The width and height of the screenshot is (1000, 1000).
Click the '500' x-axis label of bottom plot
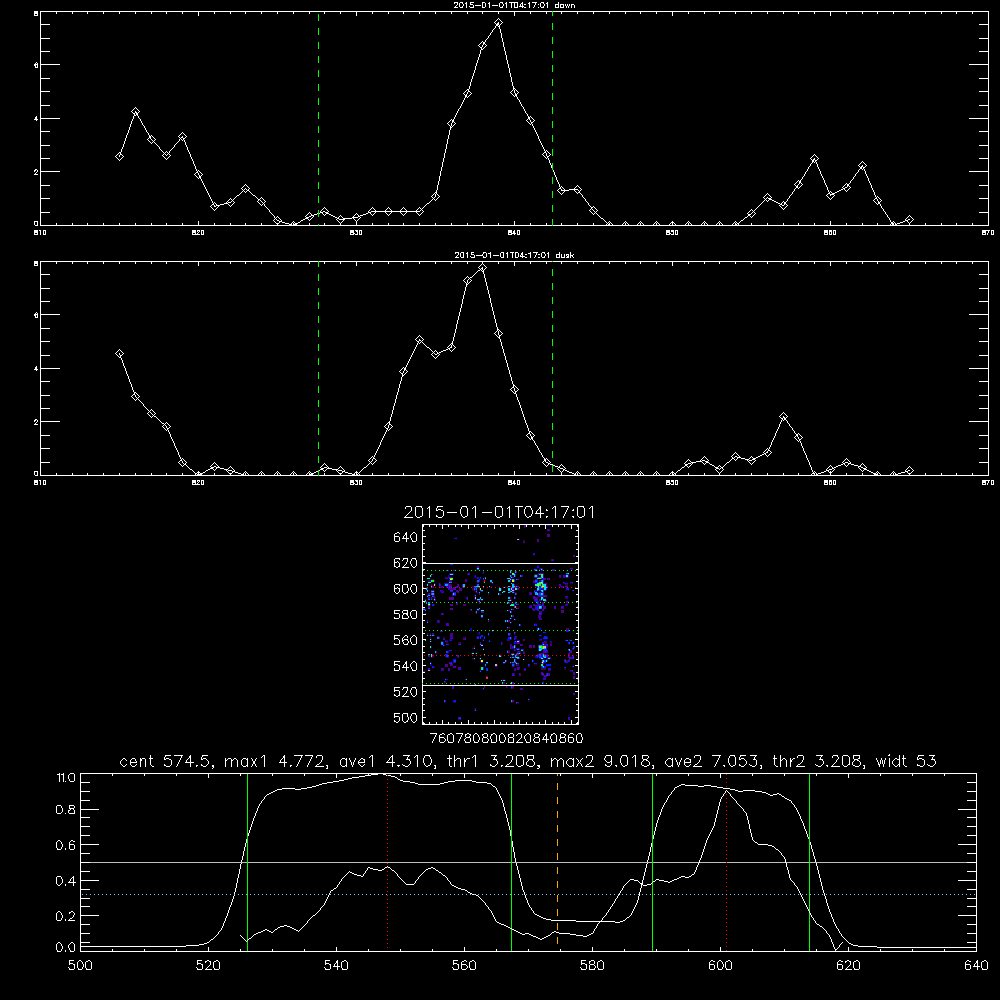pos(80,966)
